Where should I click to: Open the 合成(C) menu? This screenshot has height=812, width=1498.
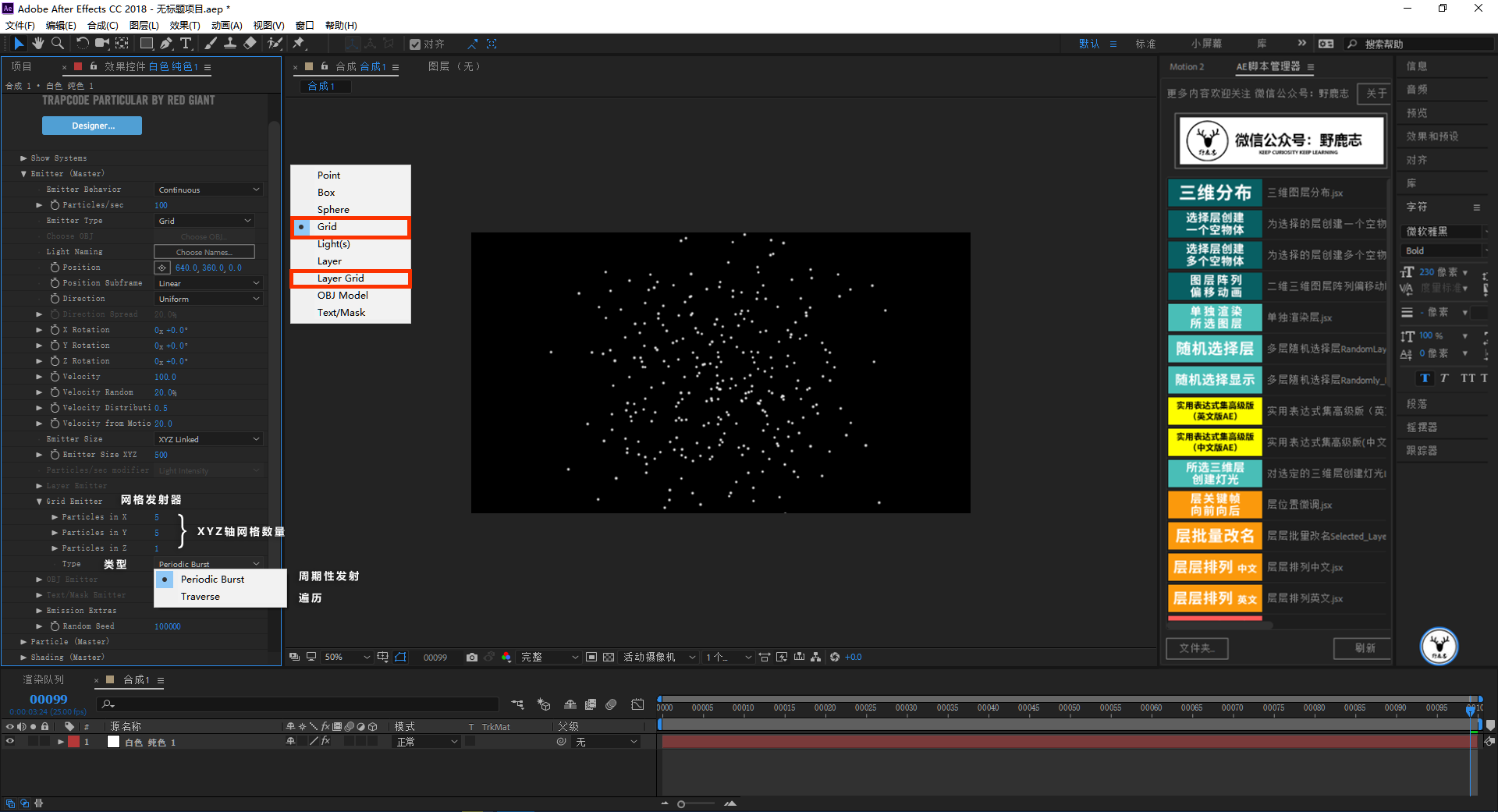(103, 26)
